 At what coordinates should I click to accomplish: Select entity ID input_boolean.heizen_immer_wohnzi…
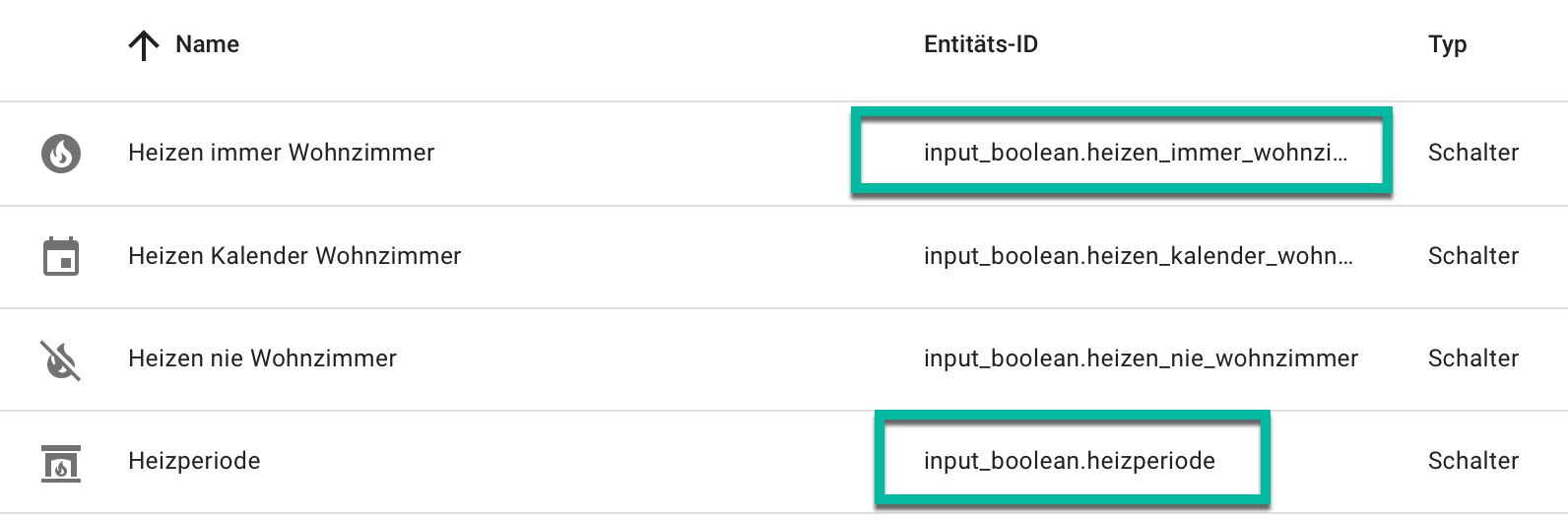1135,154
